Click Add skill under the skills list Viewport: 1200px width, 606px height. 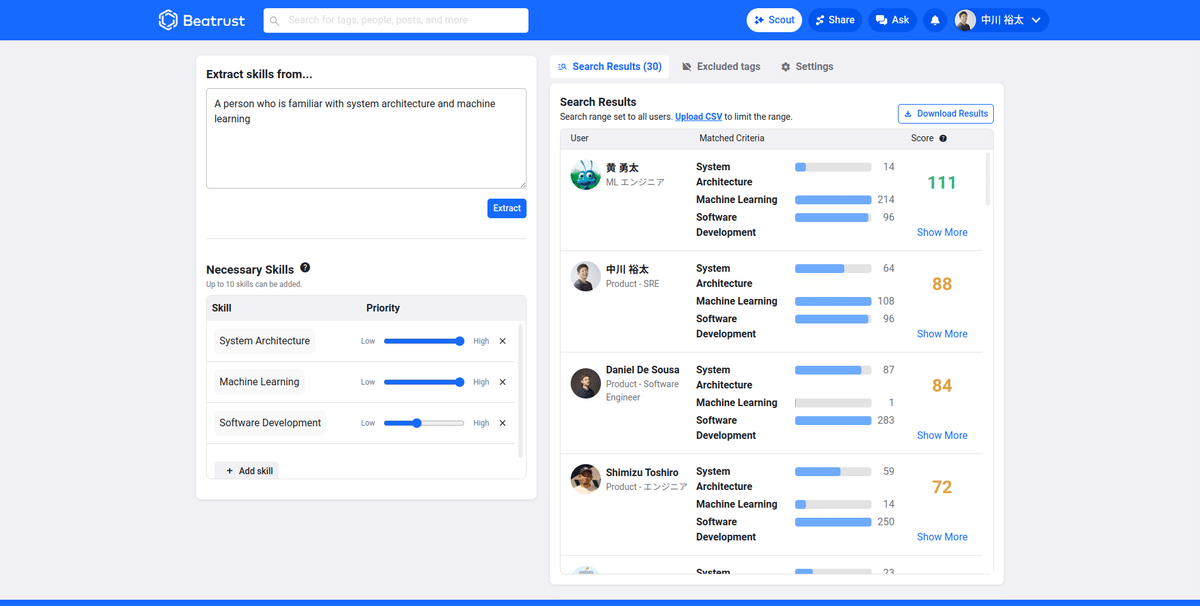(x=246, y=470)
